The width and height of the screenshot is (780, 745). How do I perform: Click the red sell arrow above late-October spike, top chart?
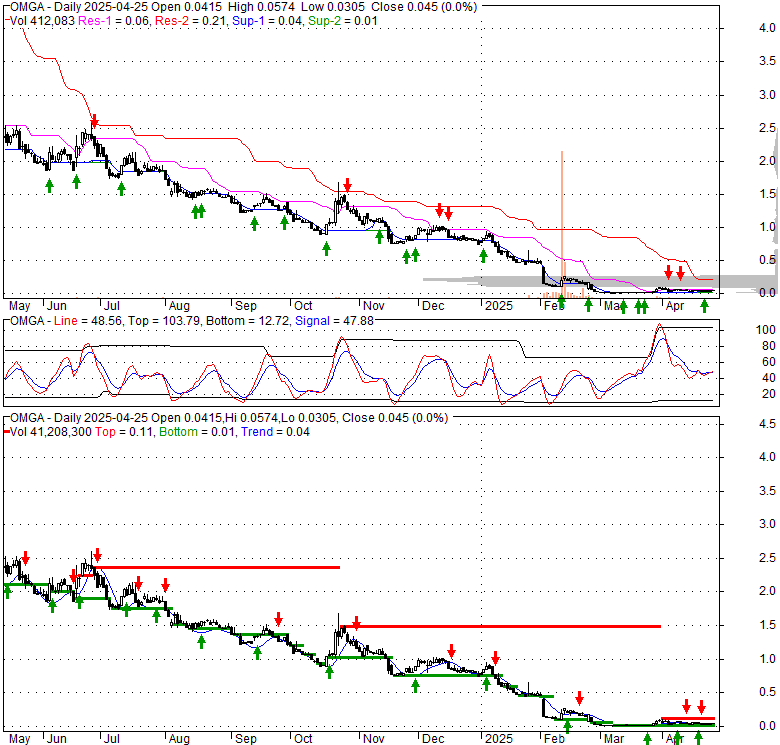click(347, 185)
